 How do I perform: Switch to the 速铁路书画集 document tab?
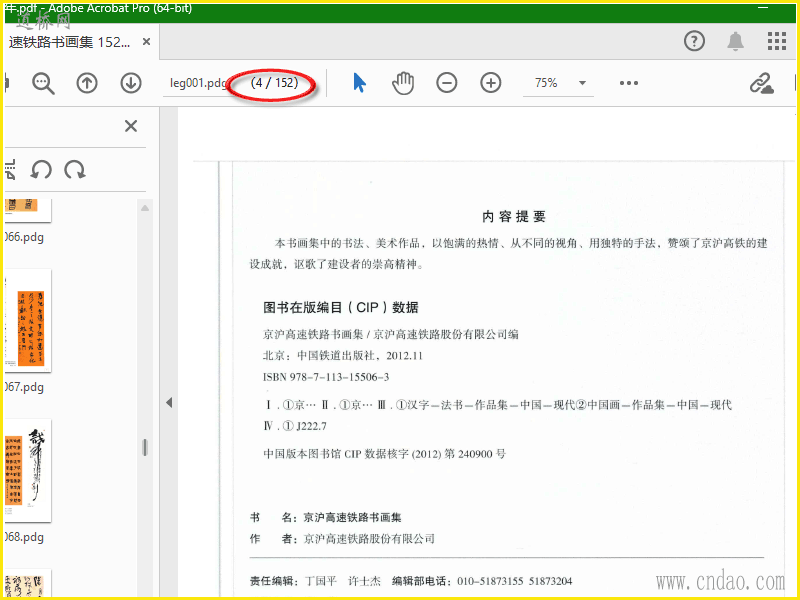pos(69,42)
